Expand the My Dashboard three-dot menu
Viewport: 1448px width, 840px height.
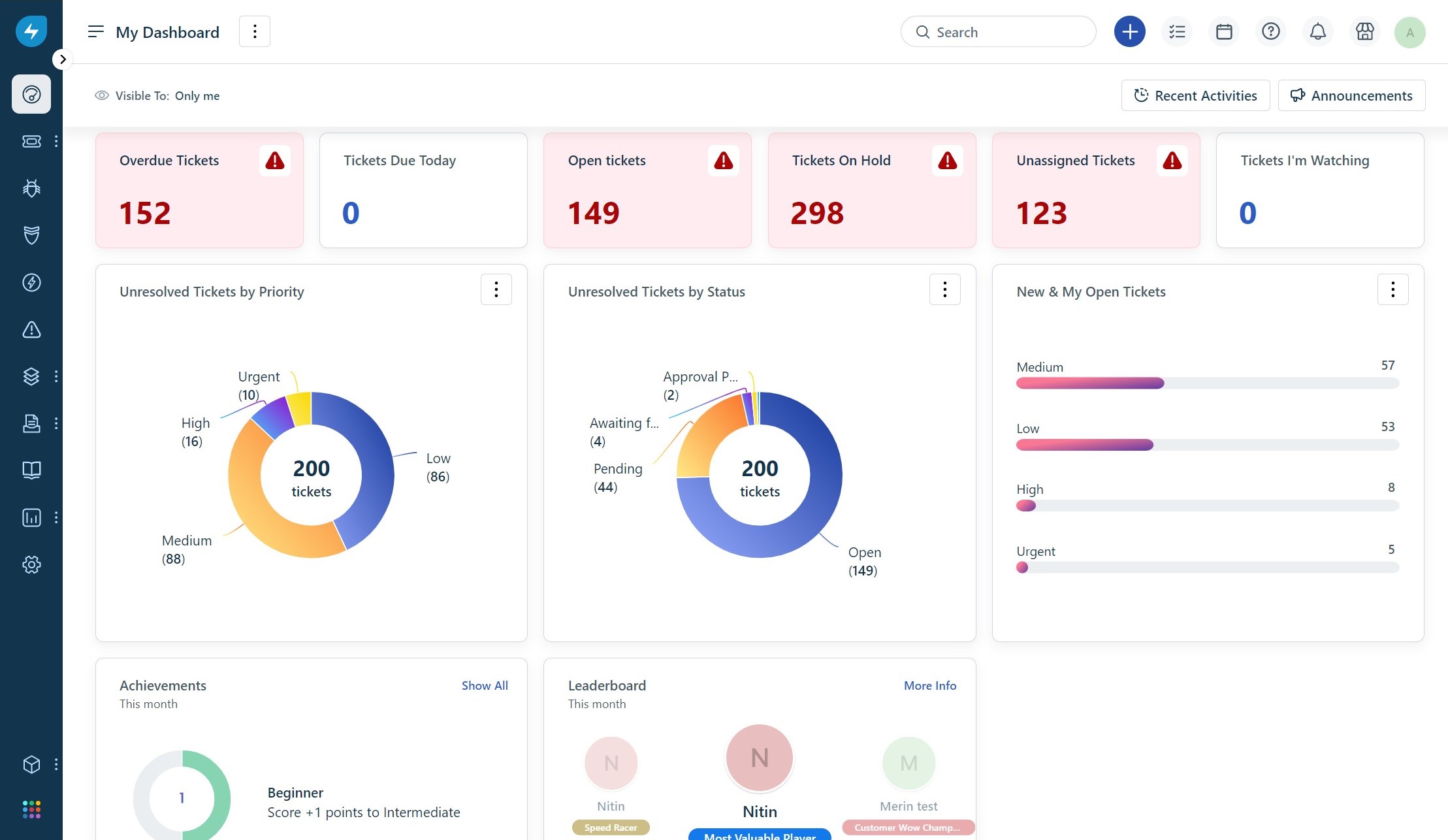[255, 31]
